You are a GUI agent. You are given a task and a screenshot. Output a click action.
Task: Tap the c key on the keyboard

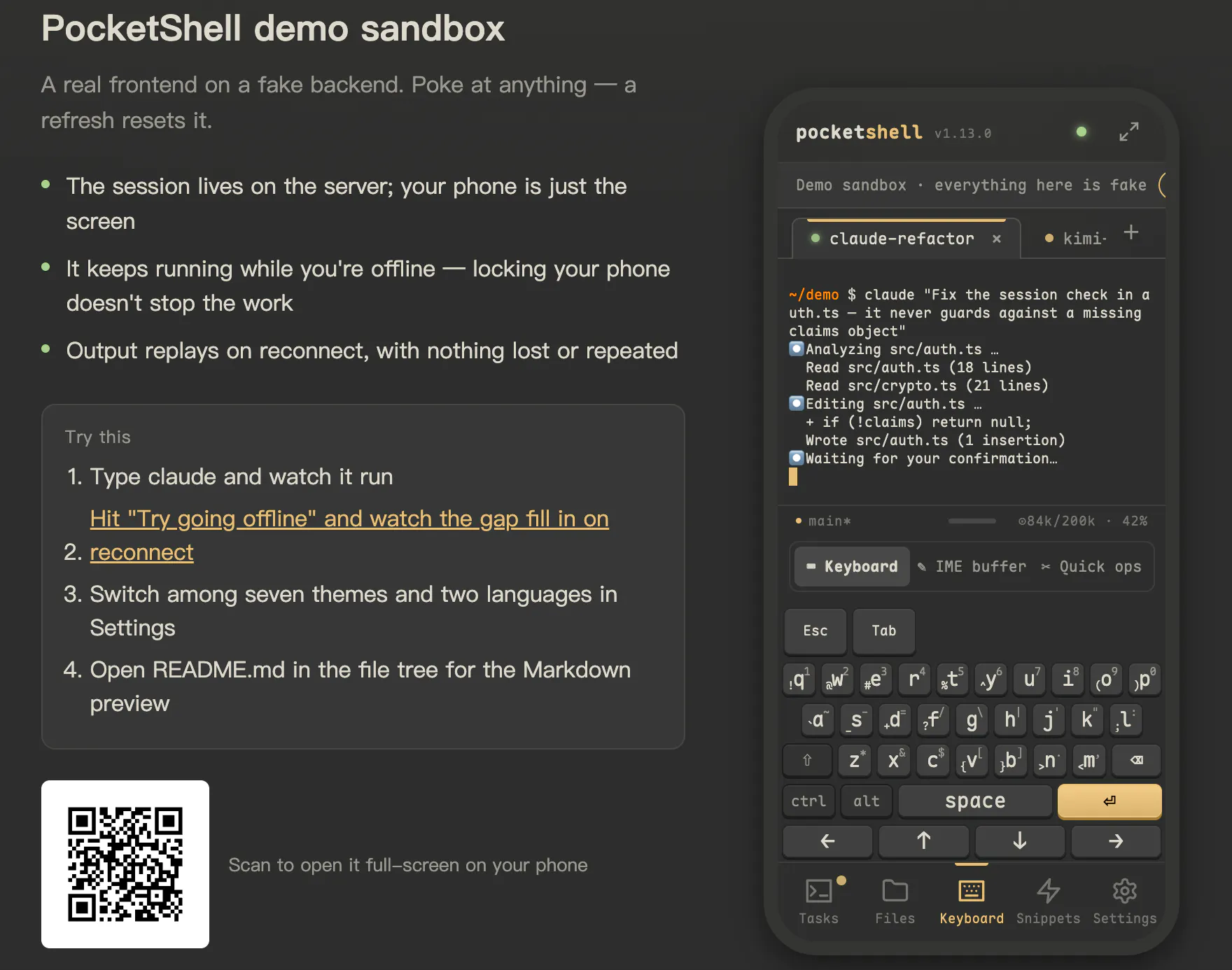tap(933, 760)
